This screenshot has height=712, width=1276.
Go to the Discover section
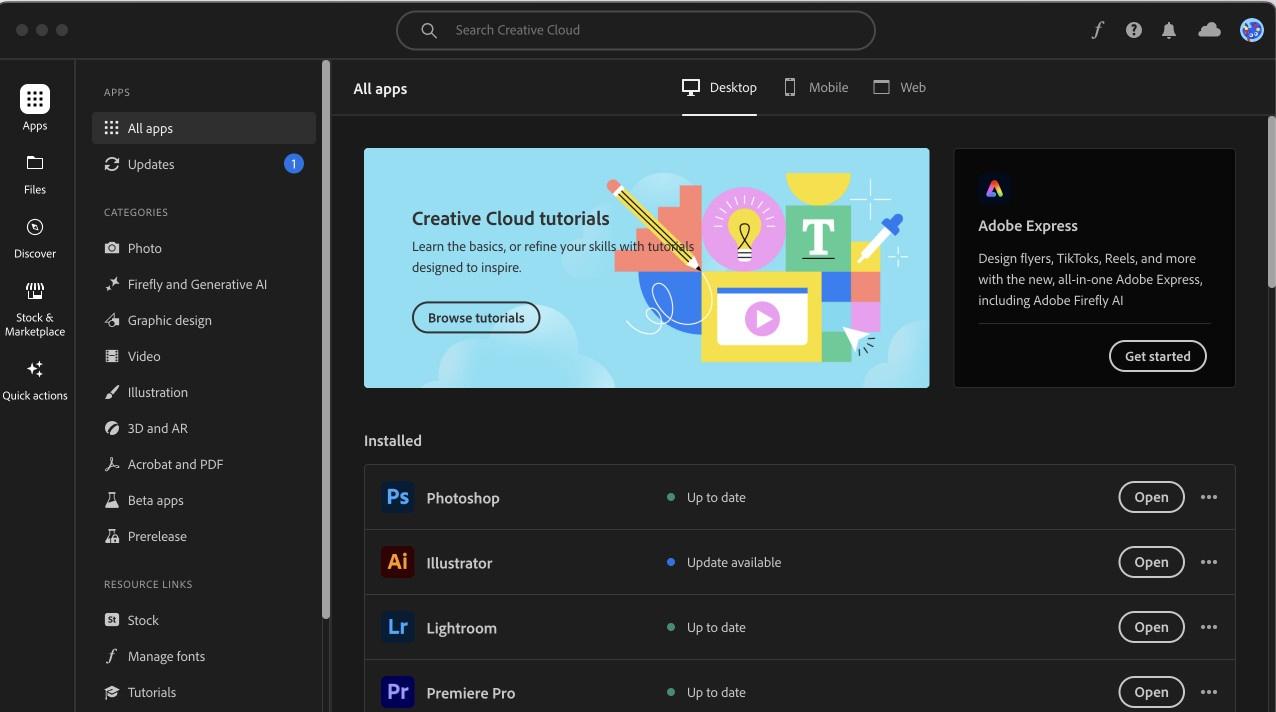(x=35, y=238)
